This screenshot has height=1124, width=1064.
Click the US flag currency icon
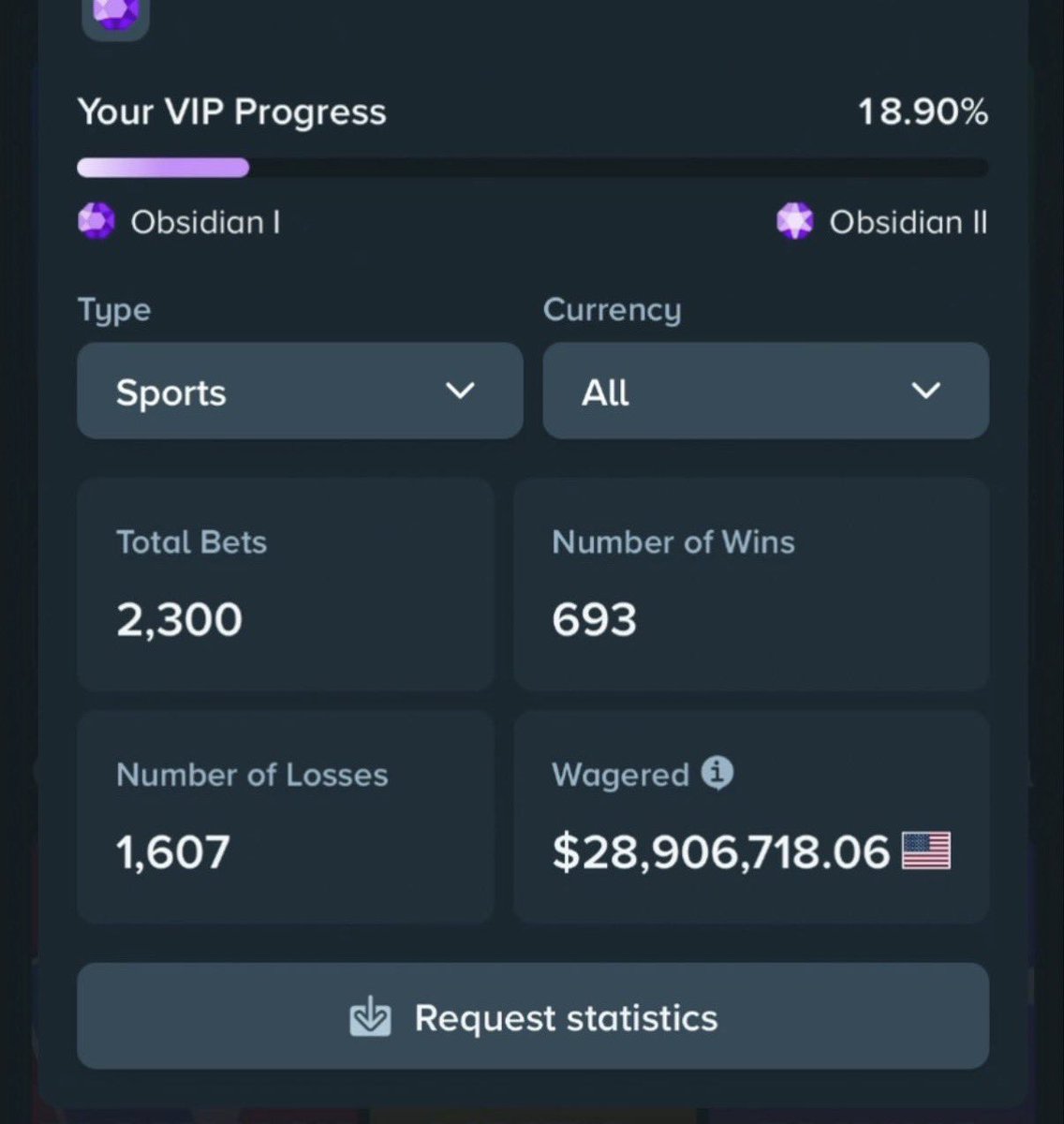(926, 850)
